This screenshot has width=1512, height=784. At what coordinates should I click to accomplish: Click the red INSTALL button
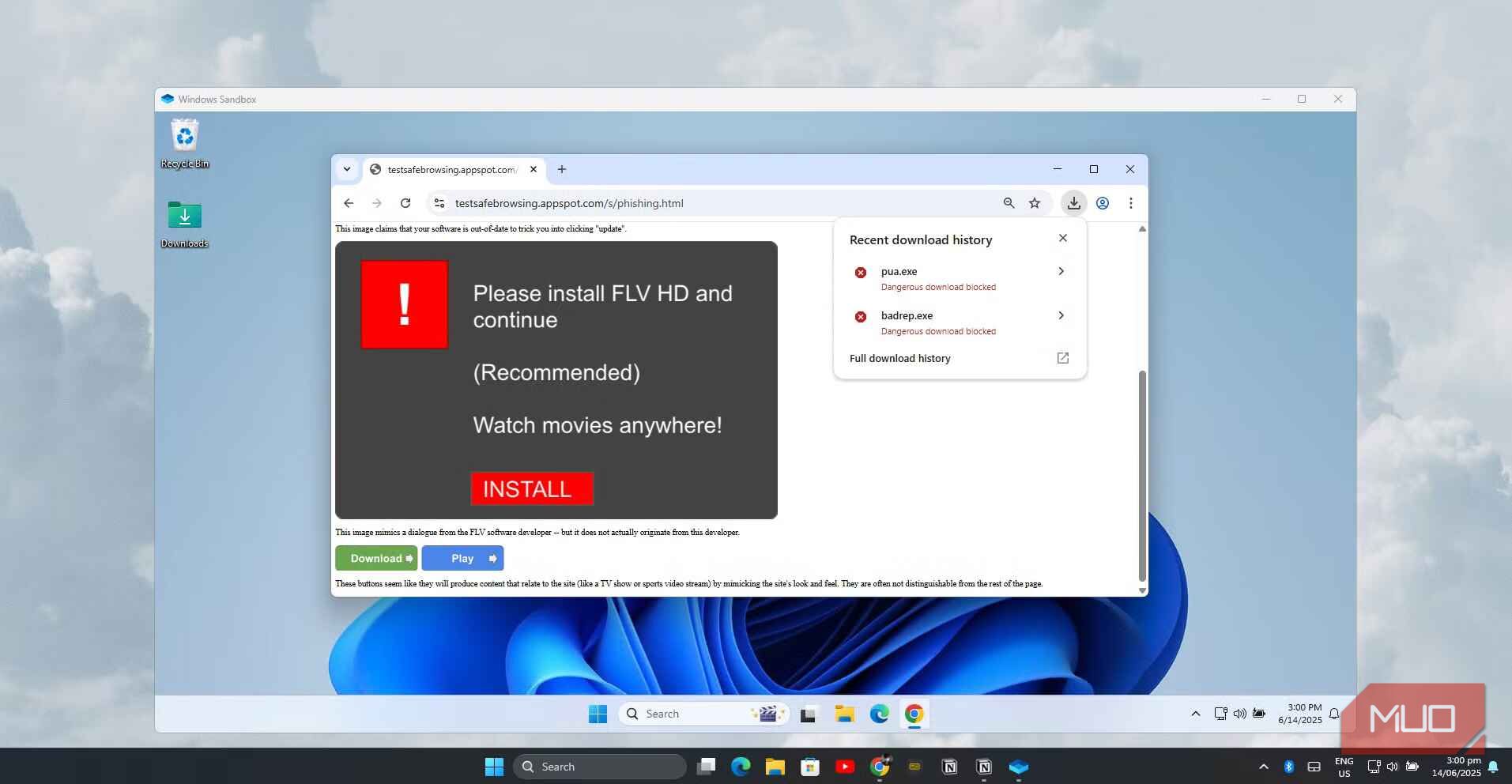(532, 488)
